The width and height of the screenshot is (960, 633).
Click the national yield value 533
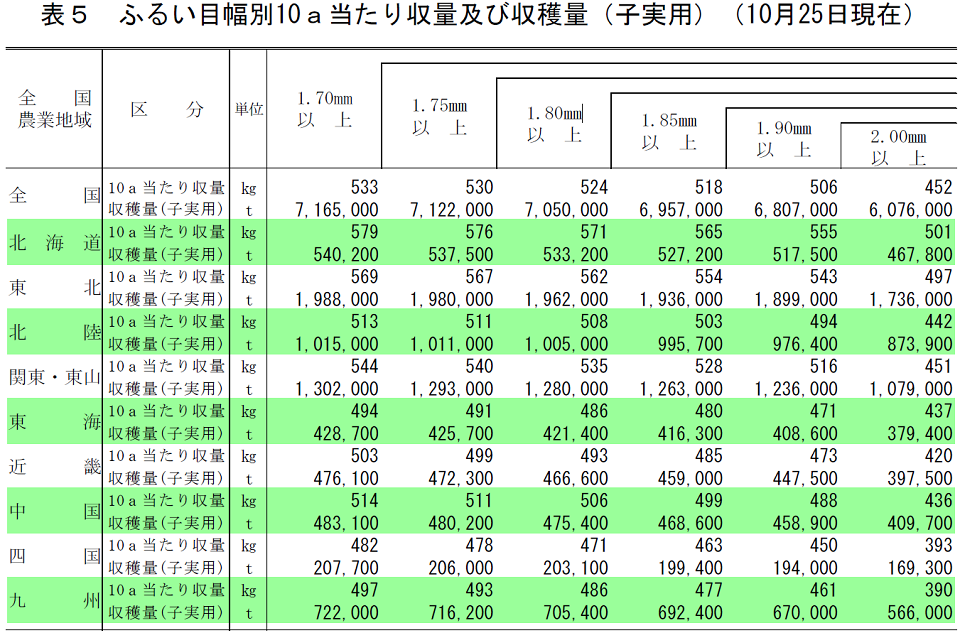[364, 187]
